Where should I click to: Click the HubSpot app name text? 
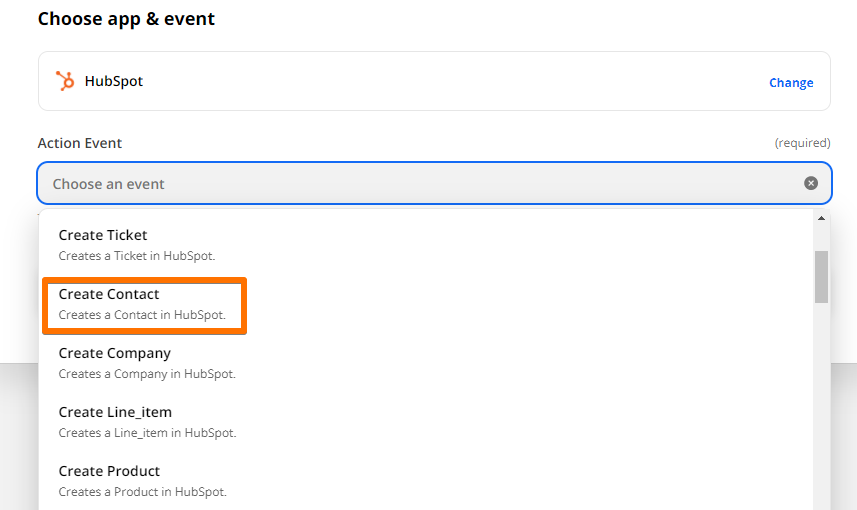114,81
